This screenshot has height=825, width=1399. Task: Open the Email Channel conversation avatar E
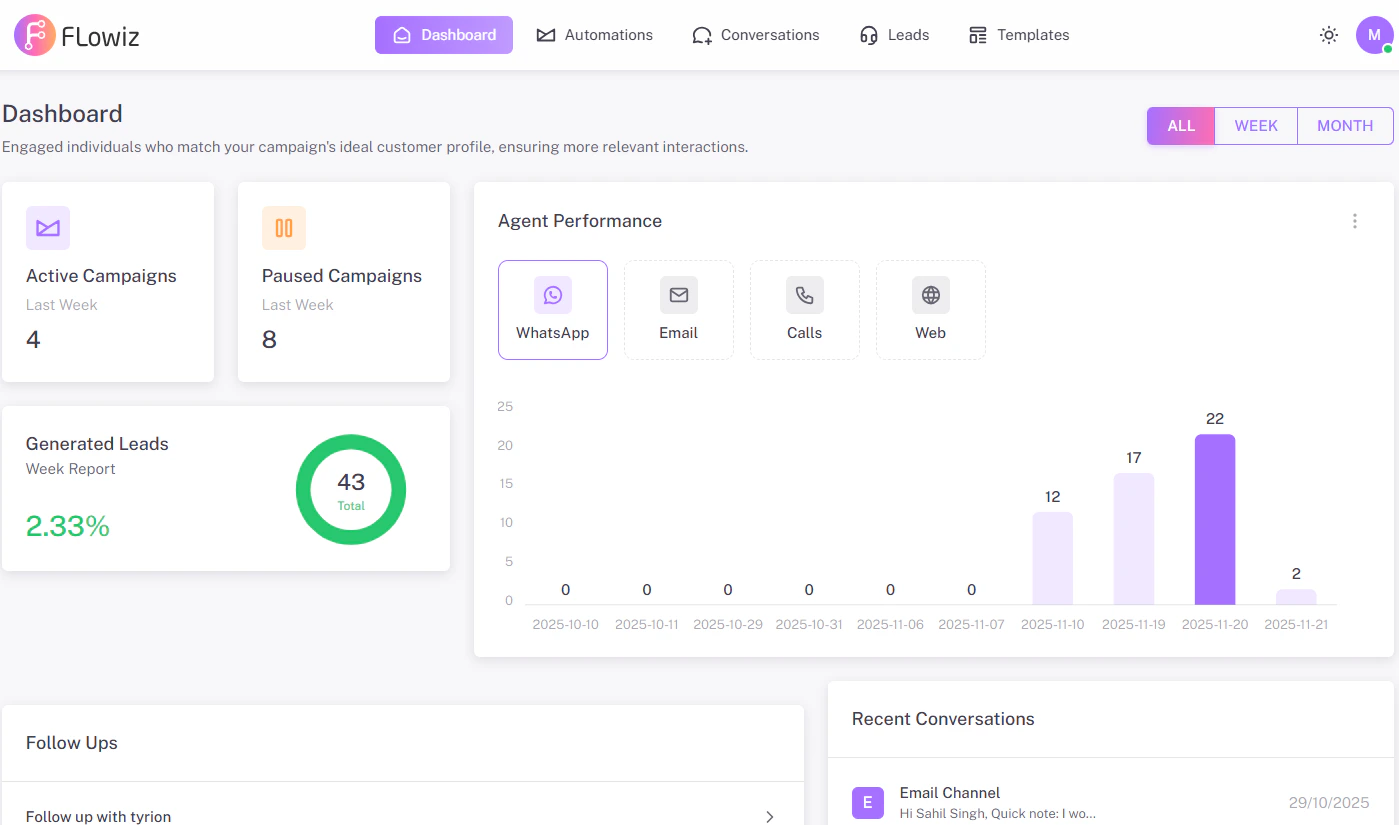pyautogui.click(x=868, y=802)
